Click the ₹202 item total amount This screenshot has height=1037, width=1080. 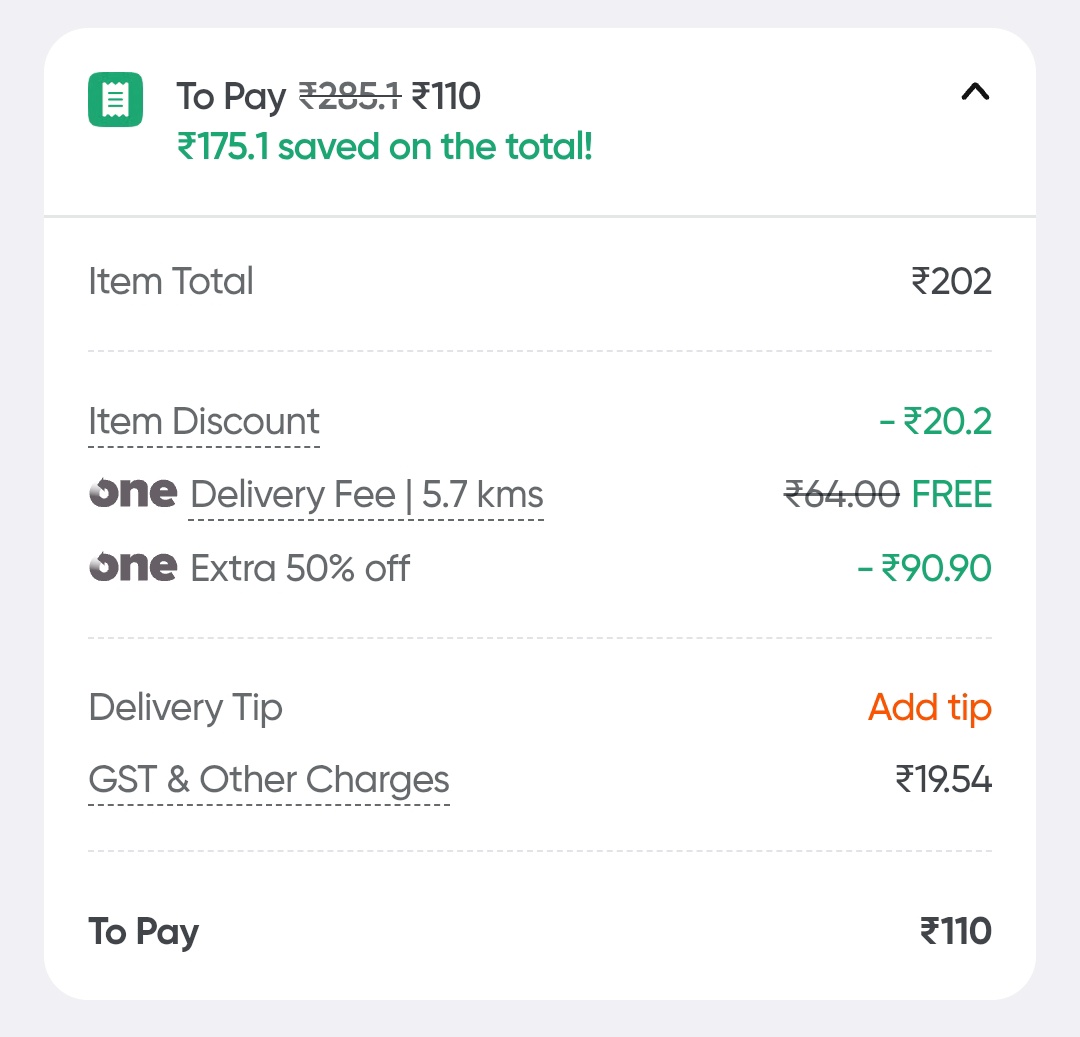click(x=951, y=281)
